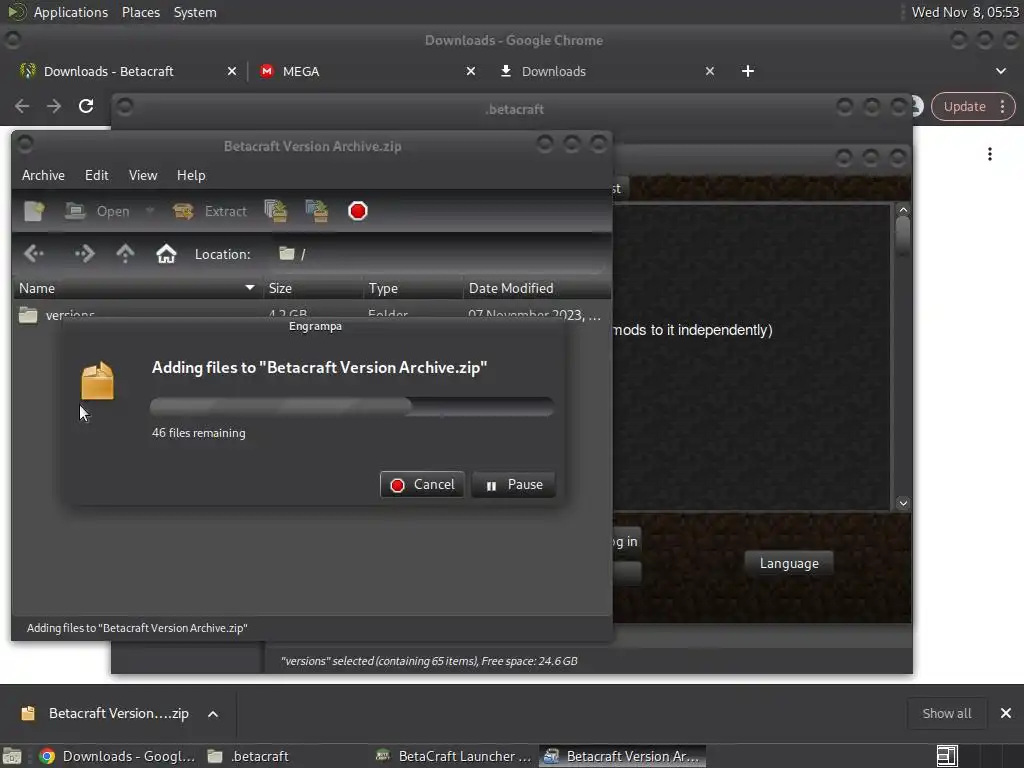The height and width of the screenshot is (768, 1024).
Task: Click the add folder to archive icon
Action: tap(317, 211)
